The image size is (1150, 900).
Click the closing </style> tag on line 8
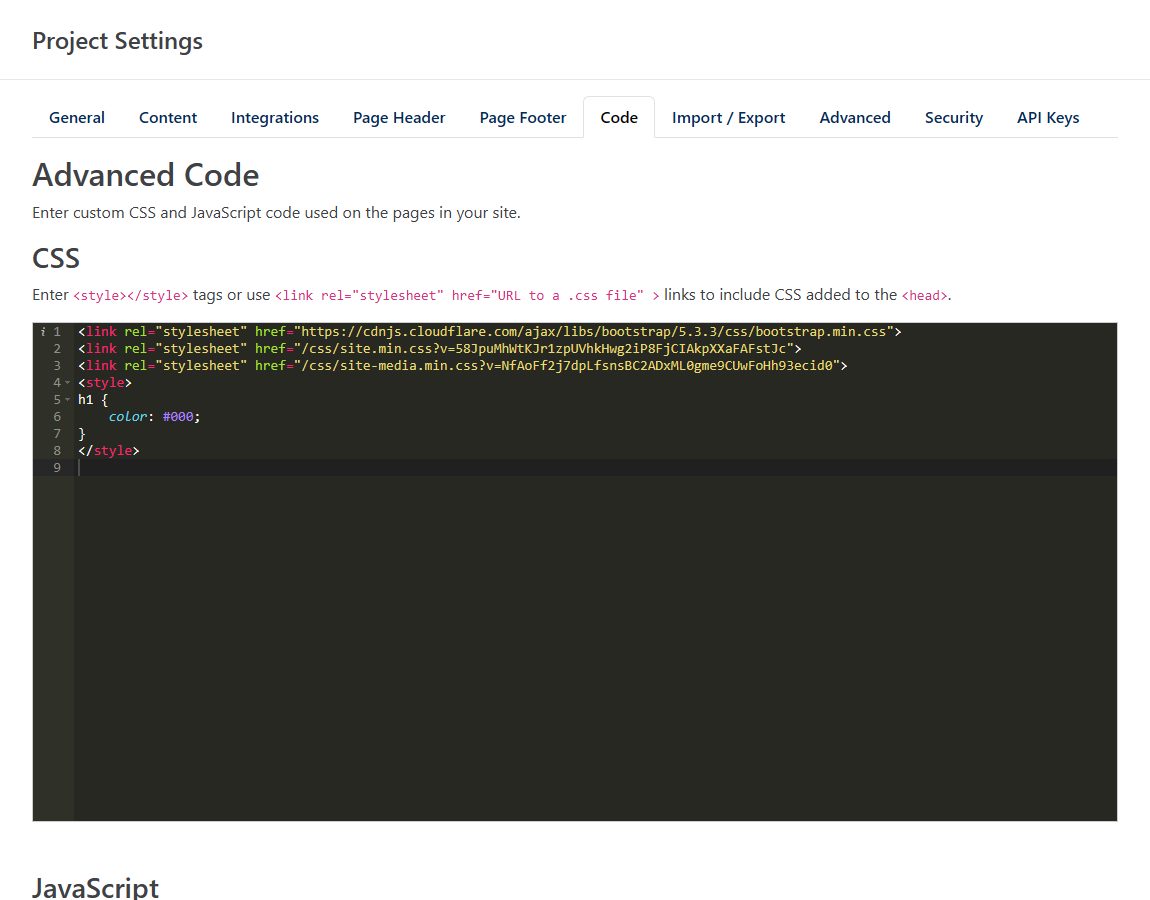tap(109, 450)
